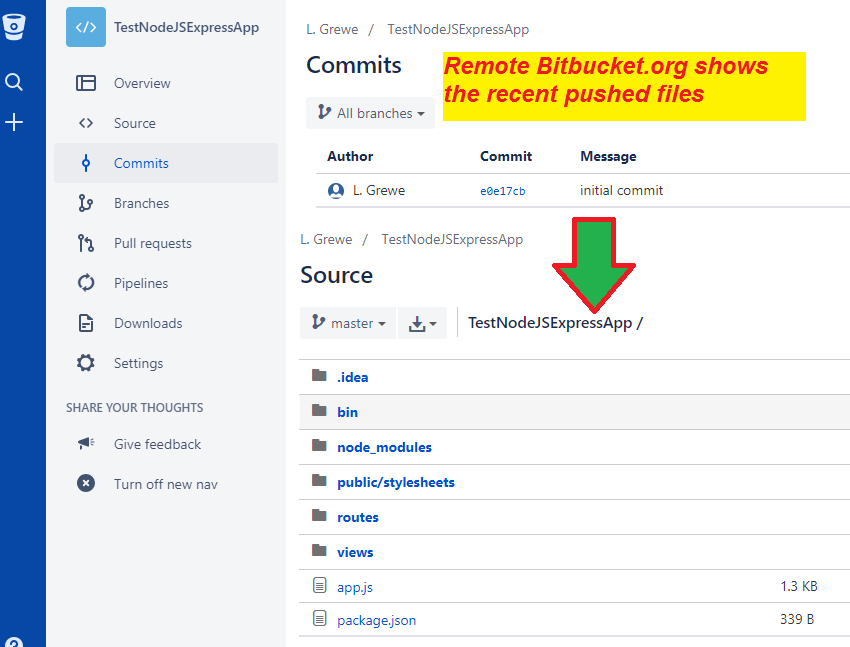Image resolution: width=850 pixels, height=647 pixels.
Task: Open search via magnifier icon
Action: pos(14,82)
